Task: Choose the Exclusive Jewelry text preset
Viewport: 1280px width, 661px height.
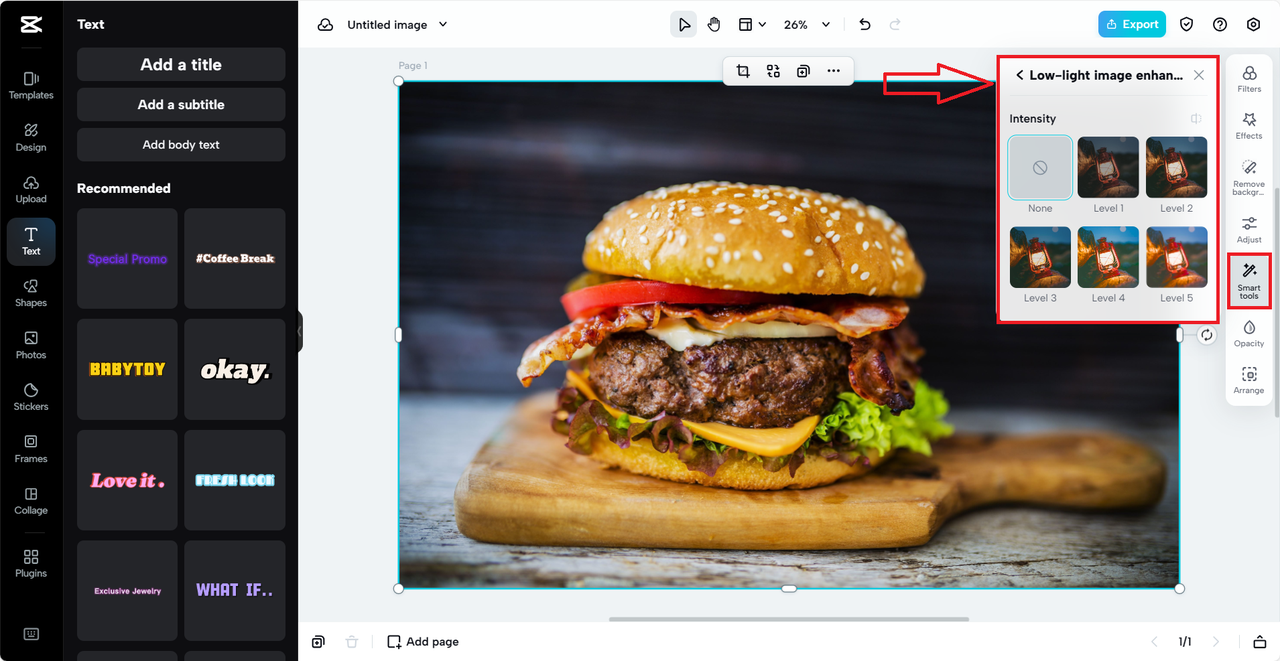Action: point(127,591)
